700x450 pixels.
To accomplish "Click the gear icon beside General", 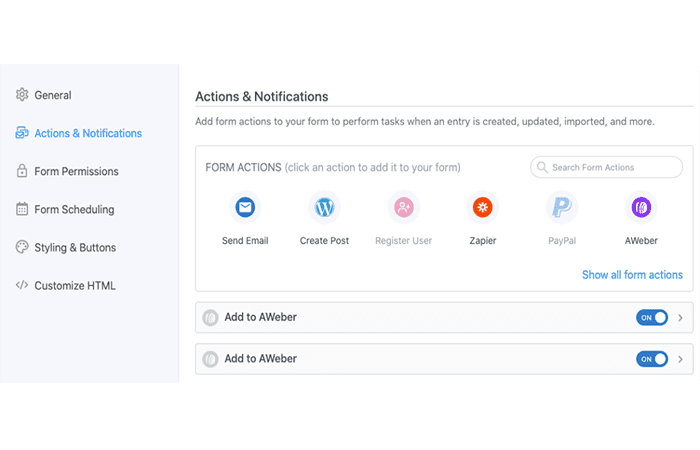I will click(x=22, y=95).
